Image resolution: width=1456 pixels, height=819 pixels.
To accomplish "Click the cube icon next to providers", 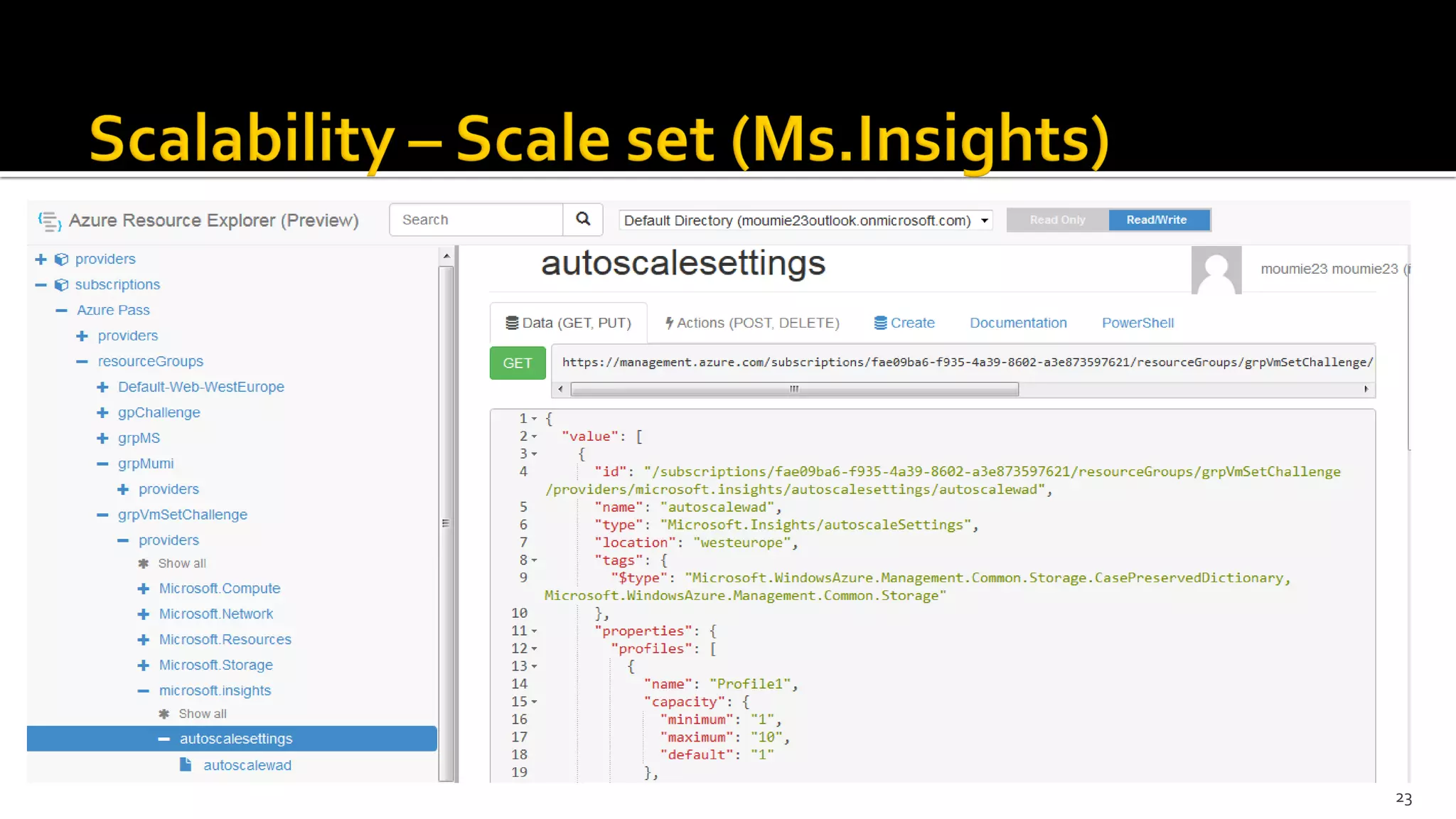I will pos(62,259).
